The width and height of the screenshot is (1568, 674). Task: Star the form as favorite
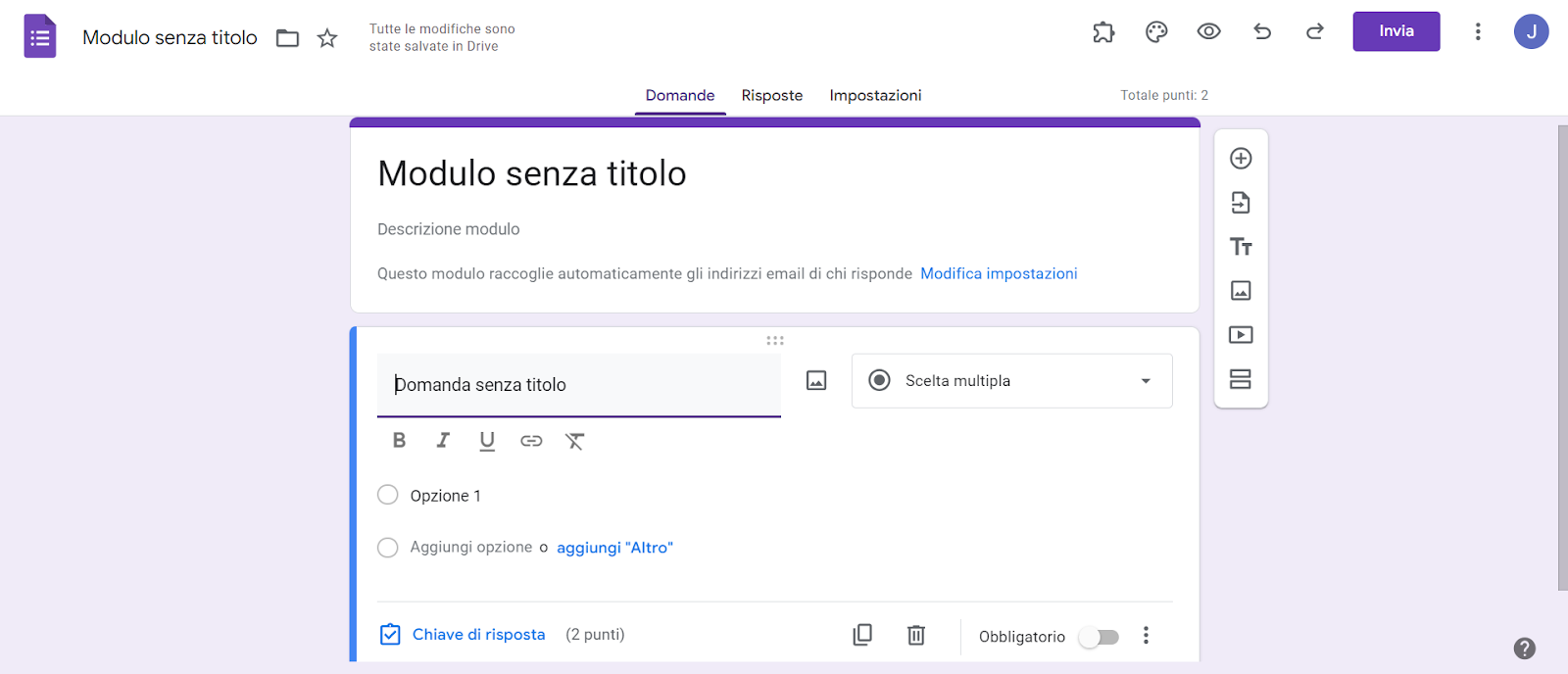tap(327, 38)
